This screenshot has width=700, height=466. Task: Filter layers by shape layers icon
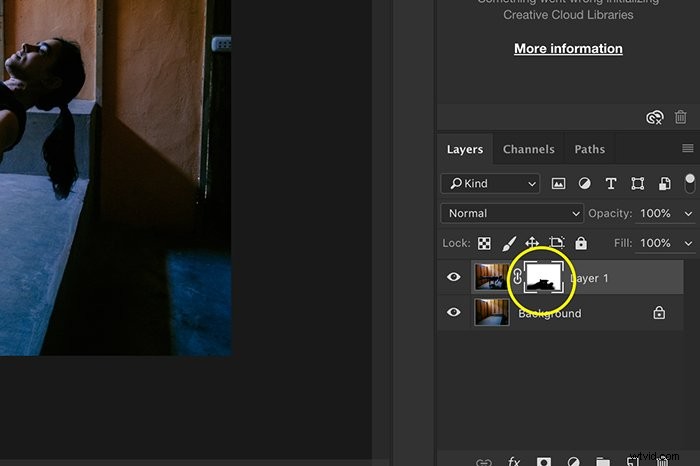click(638, 183)
